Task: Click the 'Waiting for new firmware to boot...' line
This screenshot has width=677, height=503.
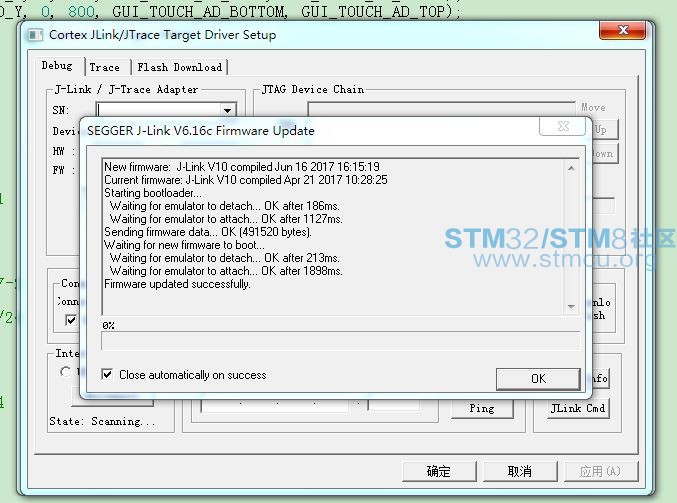Action: pos(184,245)
